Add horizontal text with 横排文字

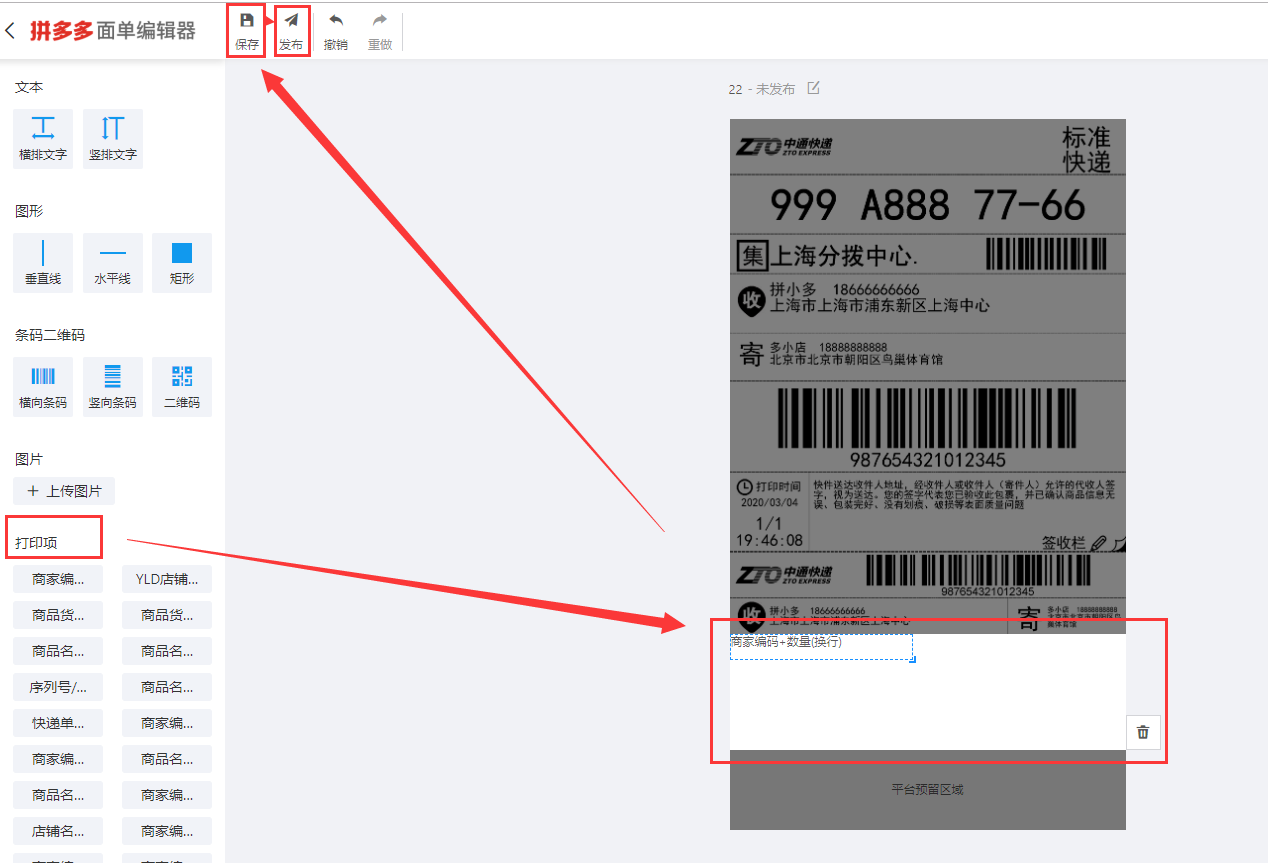(x=43, y=139)
